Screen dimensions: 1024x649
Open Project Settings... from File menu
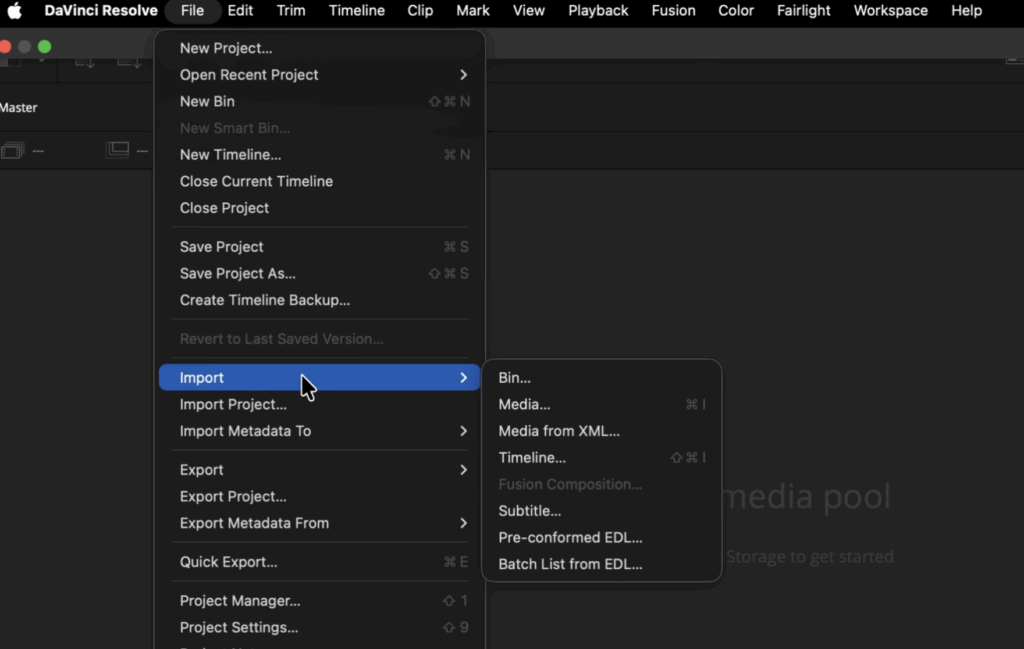pyautogui.click(x=238, y=628)
